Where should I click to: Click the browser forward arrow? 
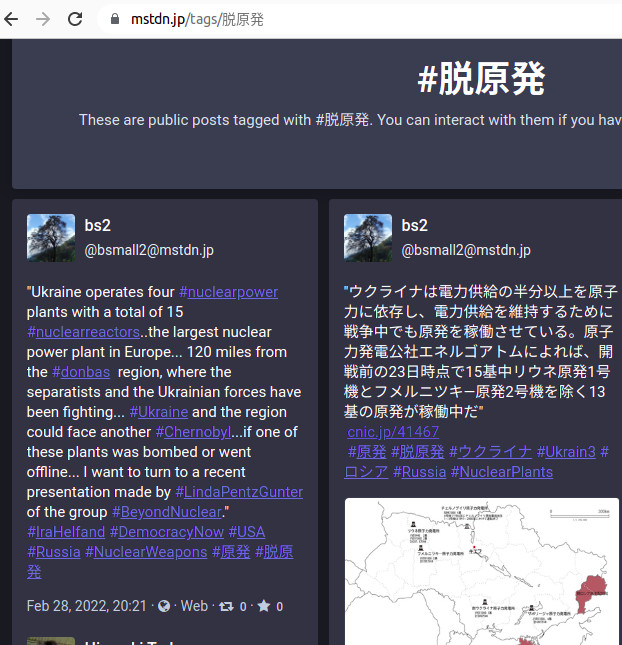[43, 19]
